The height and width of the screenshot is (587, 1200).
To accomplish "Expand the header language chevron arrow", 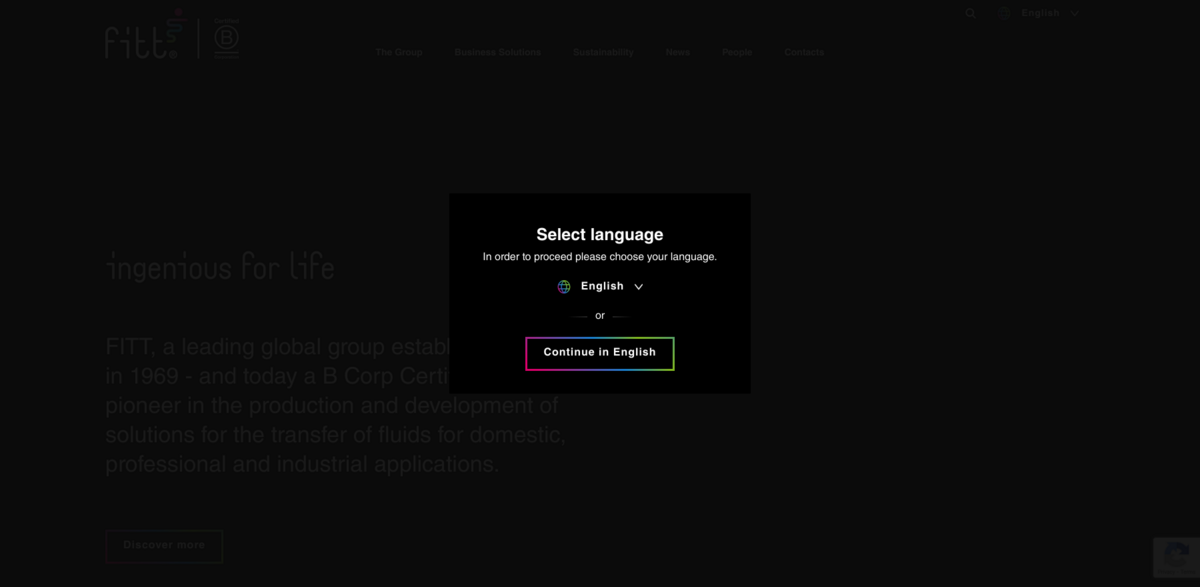I will (1074, 13).
